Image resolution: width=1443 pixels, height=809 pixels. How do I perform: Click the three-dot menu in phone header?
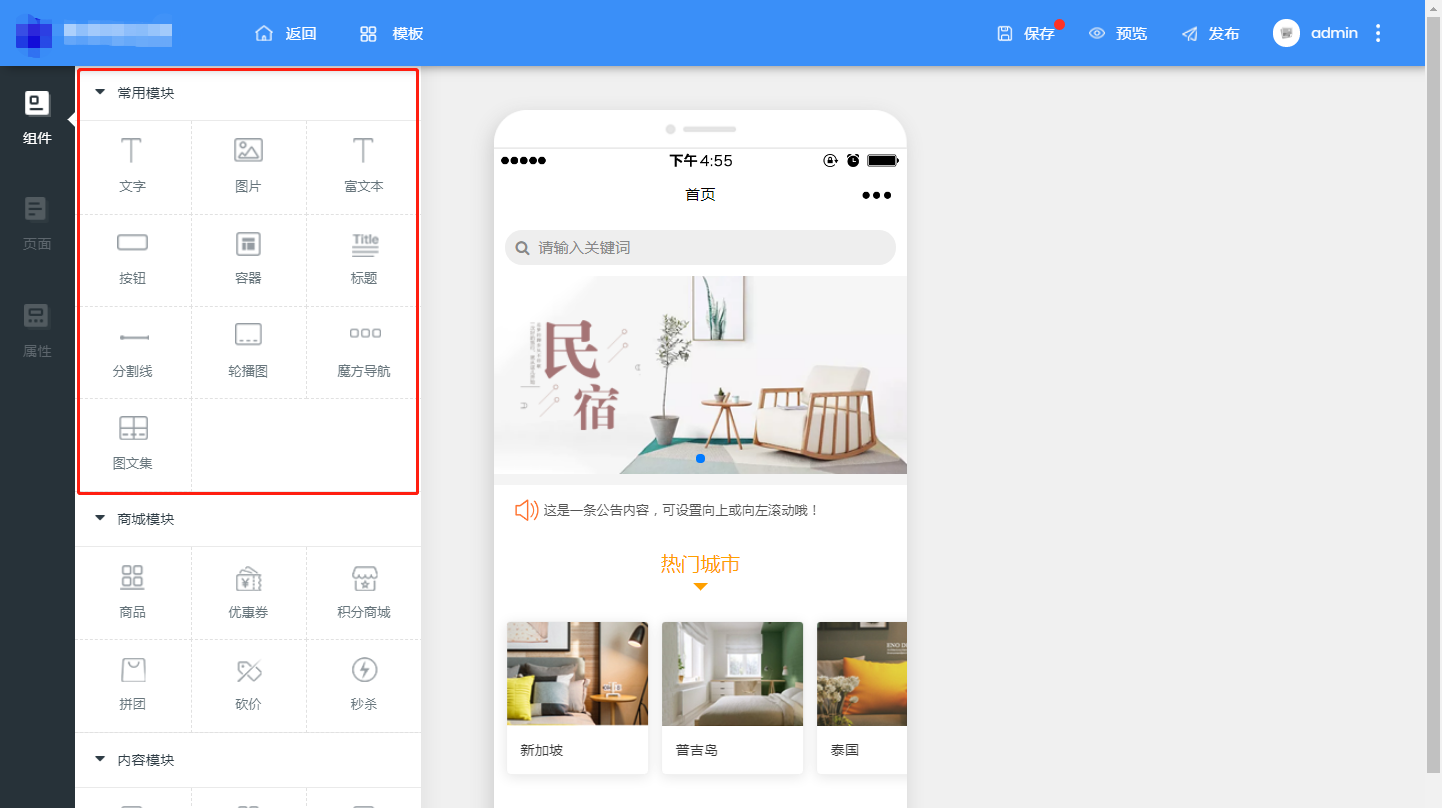point(876,195)
